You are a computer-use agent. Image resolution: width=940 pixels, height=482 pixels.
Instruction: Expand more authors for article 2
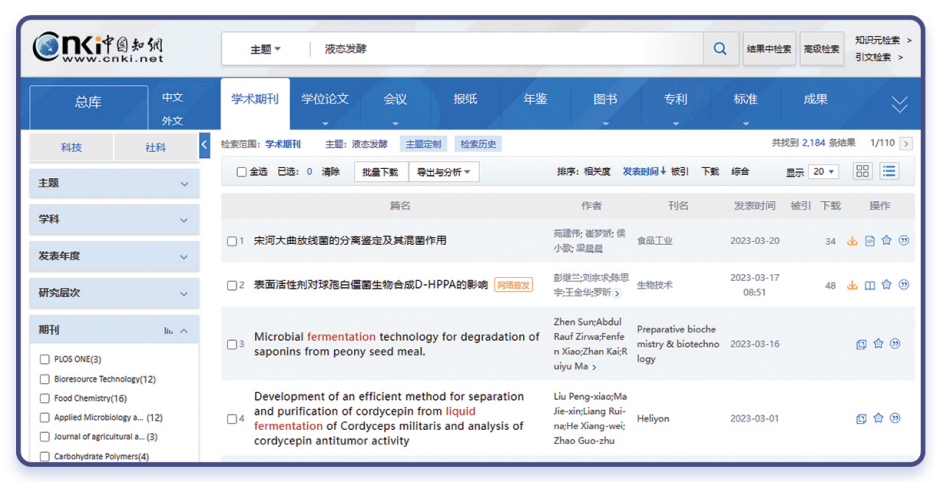pos(617,293)
